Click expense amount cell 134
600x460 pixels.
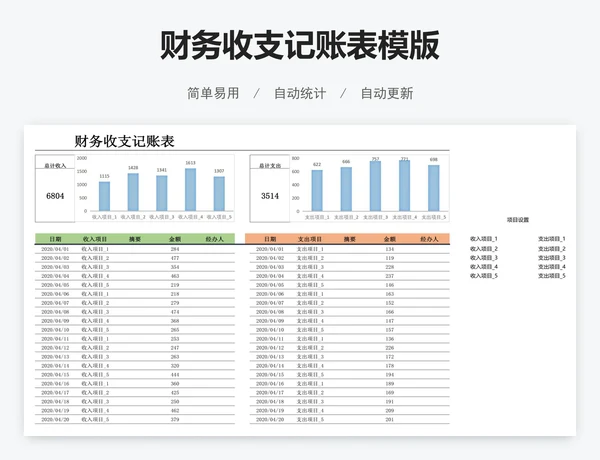390,249
